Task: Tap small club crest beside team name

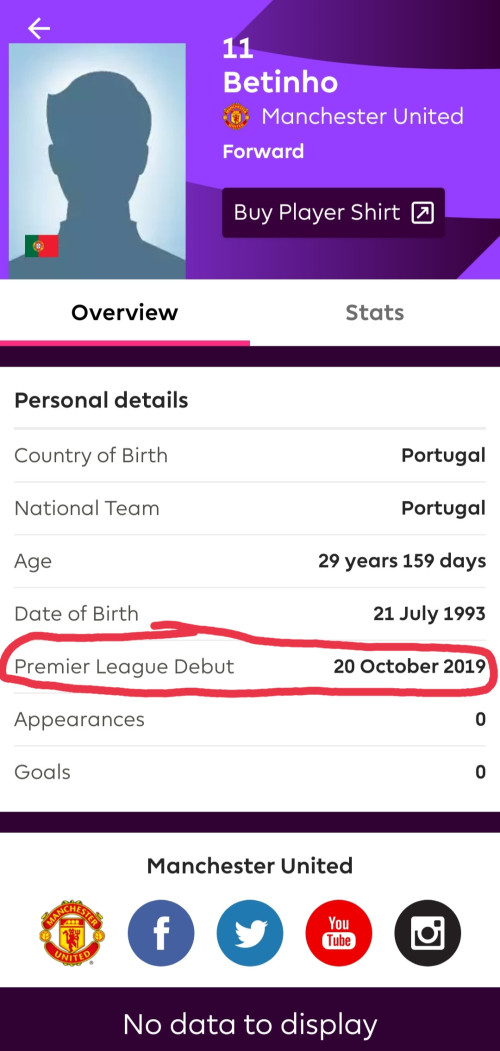Action: pos(236,117)
